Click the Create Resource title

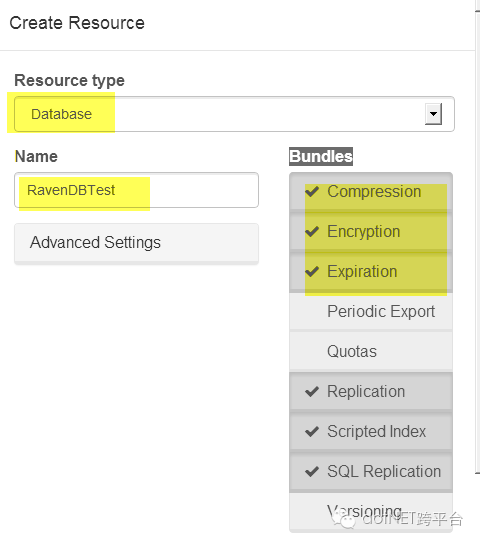77,23
